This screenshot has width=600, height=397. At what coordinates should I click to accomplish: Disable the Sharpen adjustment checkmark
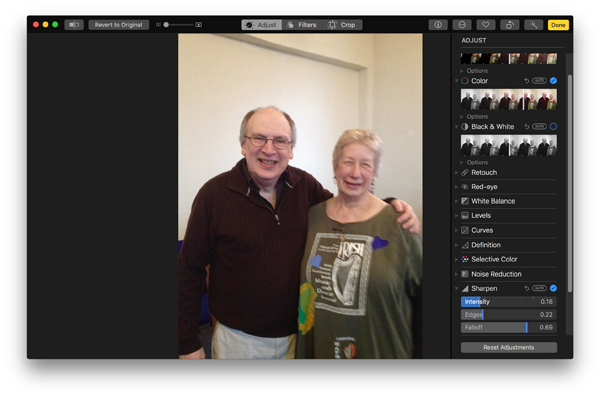(553, 288)
